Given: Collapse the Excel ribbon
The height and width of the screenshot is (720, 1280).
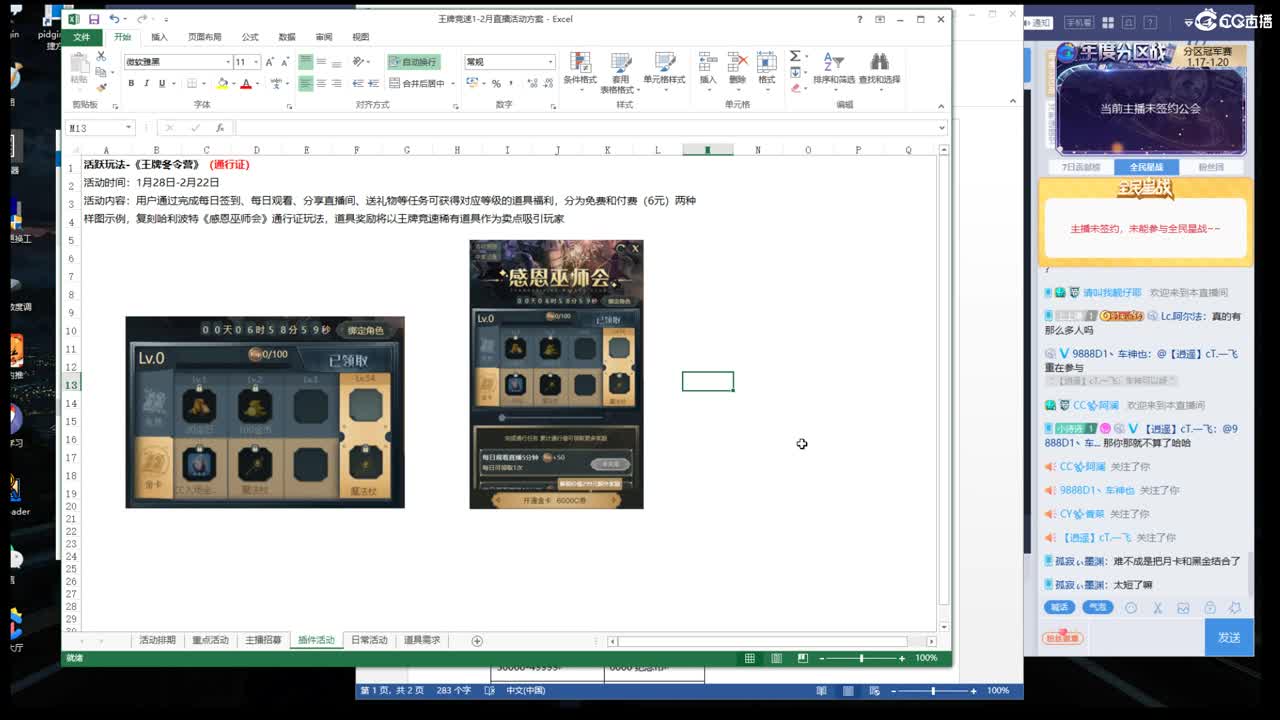Looking at the screenshot, I should coord(941,105).
